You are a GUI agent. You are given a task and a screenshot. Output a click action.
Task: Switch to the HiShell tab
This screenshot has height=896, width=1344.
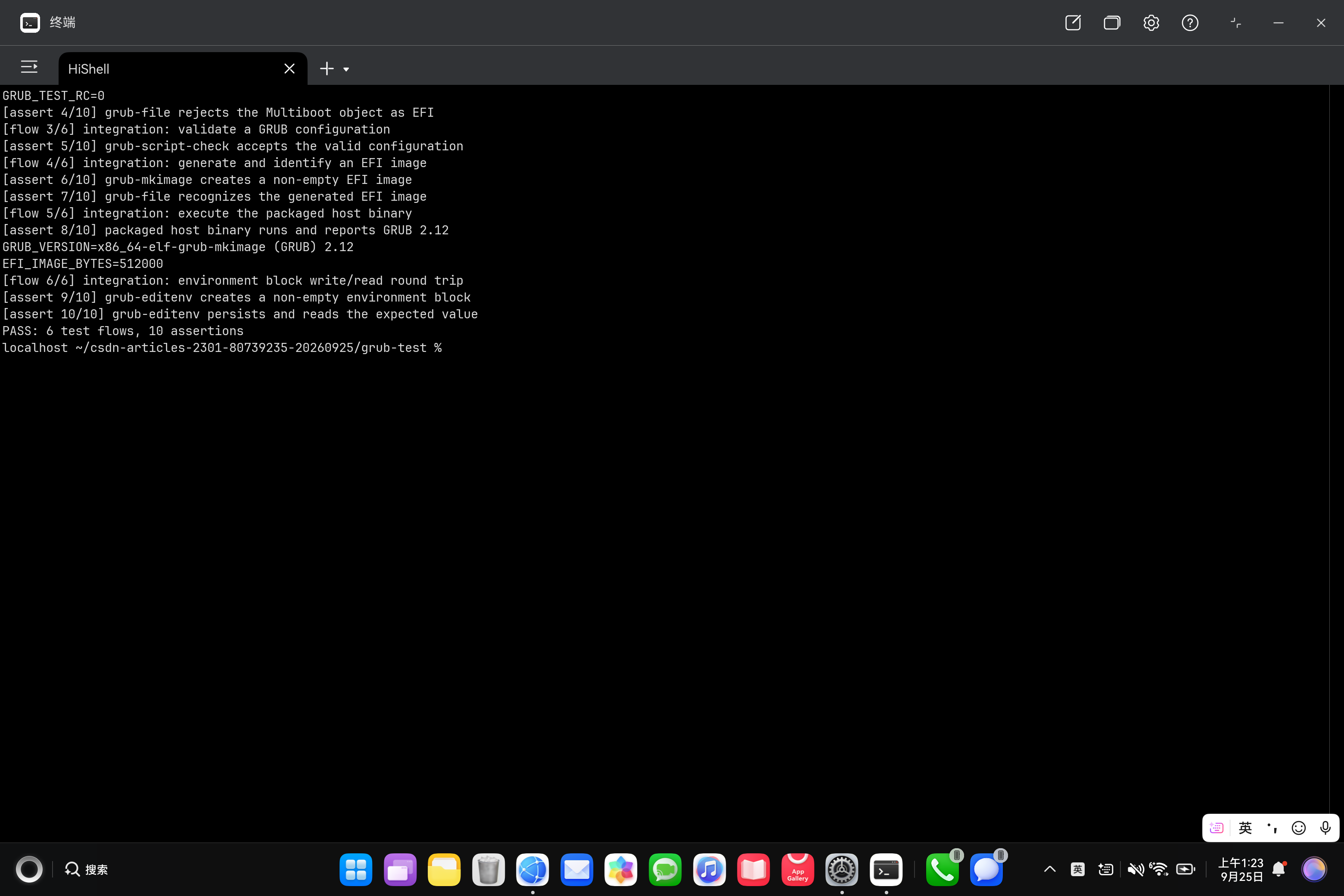[183, 68]
